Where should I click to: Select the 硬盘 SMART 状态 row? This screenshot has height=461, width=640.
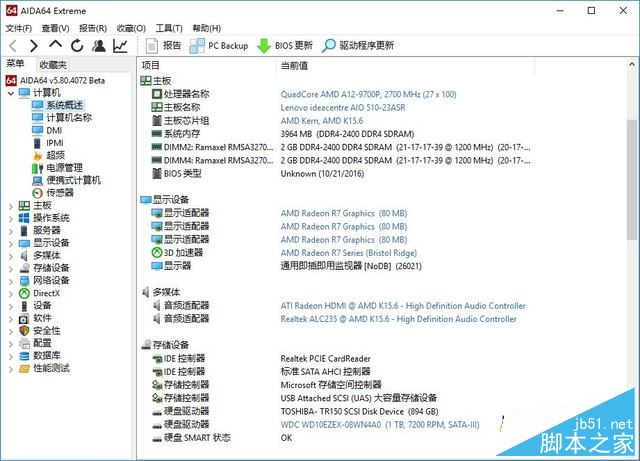tap(341, 438)
